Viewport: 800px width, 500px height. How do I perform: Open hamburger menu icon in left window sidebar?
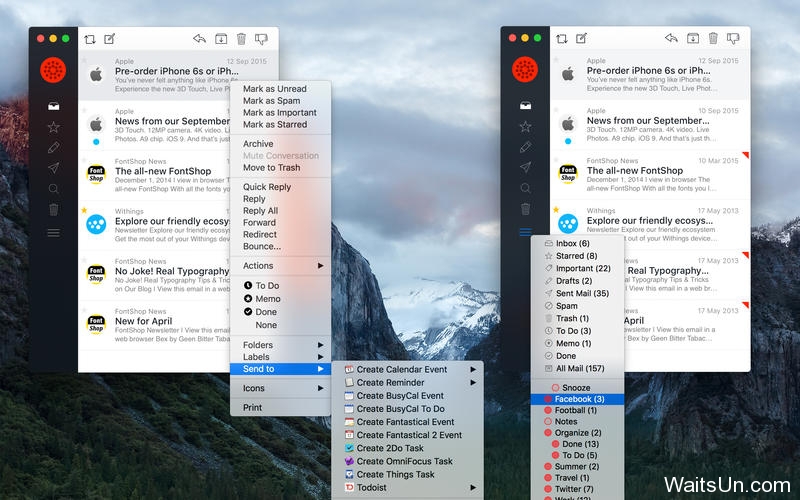[x=54, y=233]
